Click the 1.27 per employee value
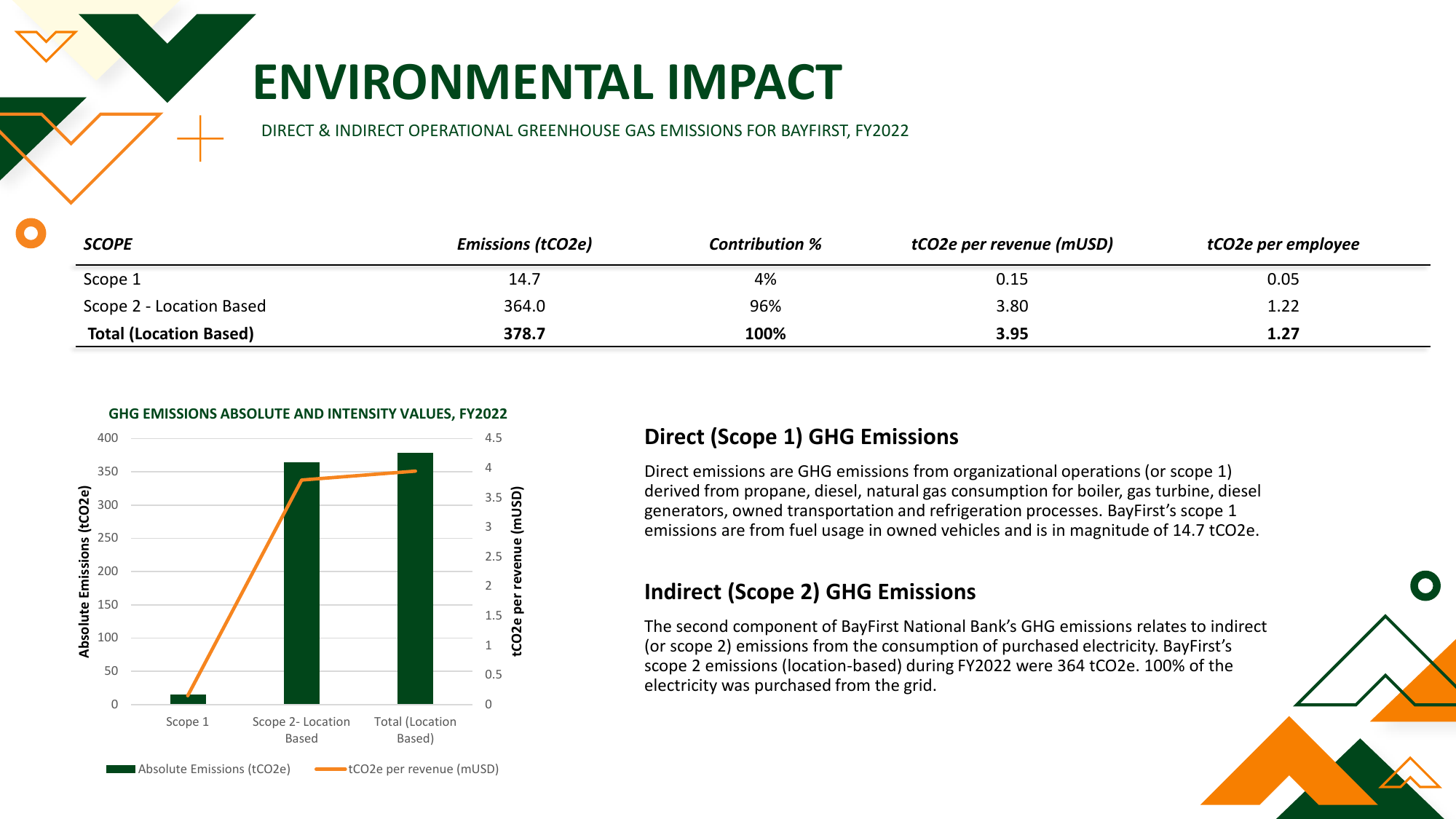 coord(1283,334)
